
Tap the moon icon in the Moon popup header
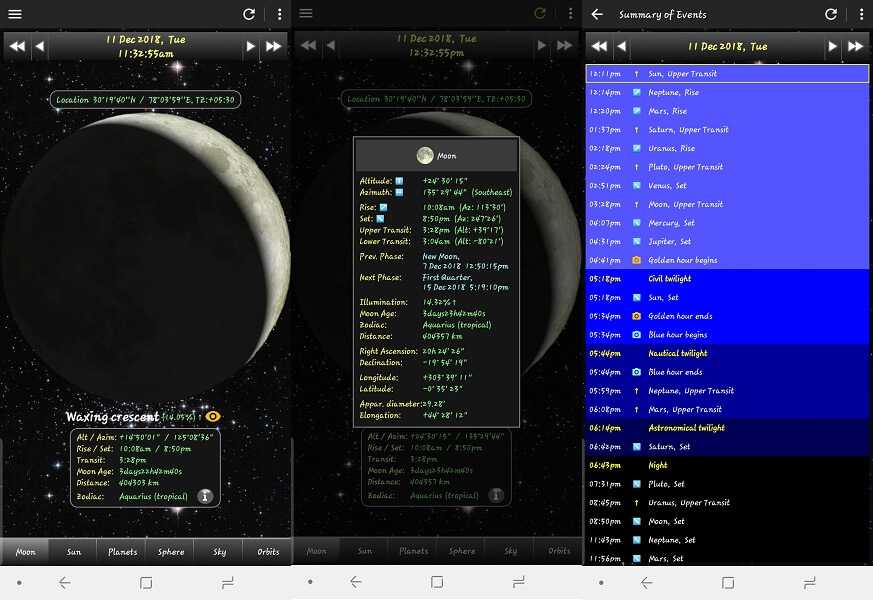coord(425,155)
